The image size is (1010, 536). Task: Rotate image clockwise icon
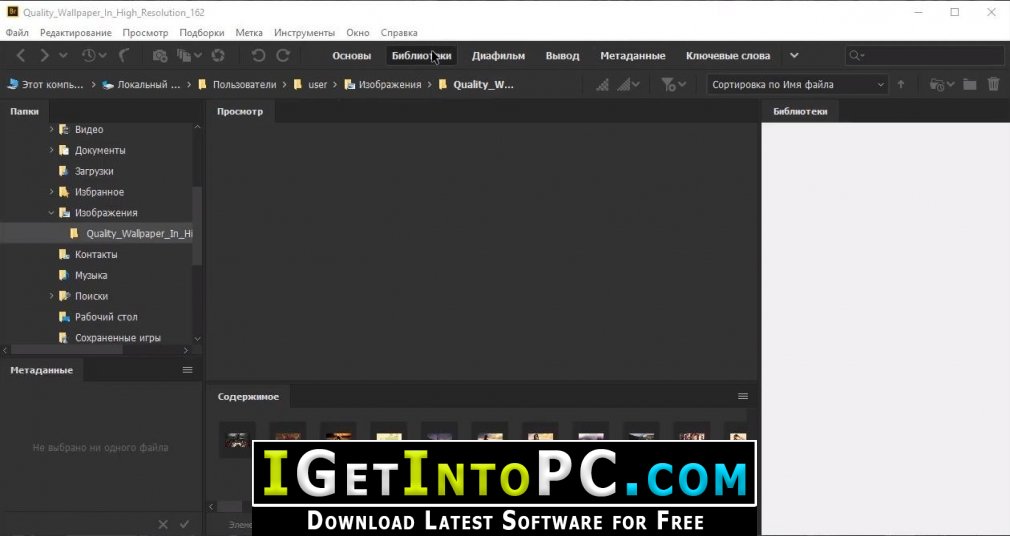click(x=283, y=55)
